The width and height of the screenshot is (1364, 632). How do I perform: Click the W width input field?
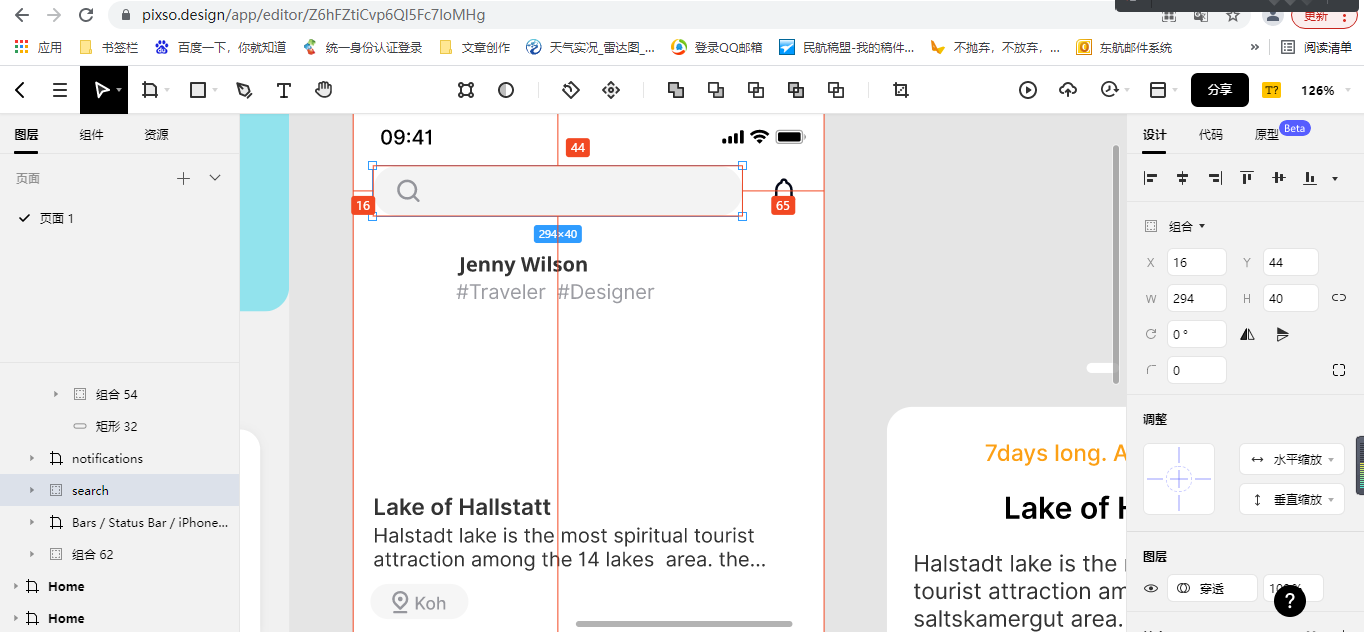[x=1196, y=298]
